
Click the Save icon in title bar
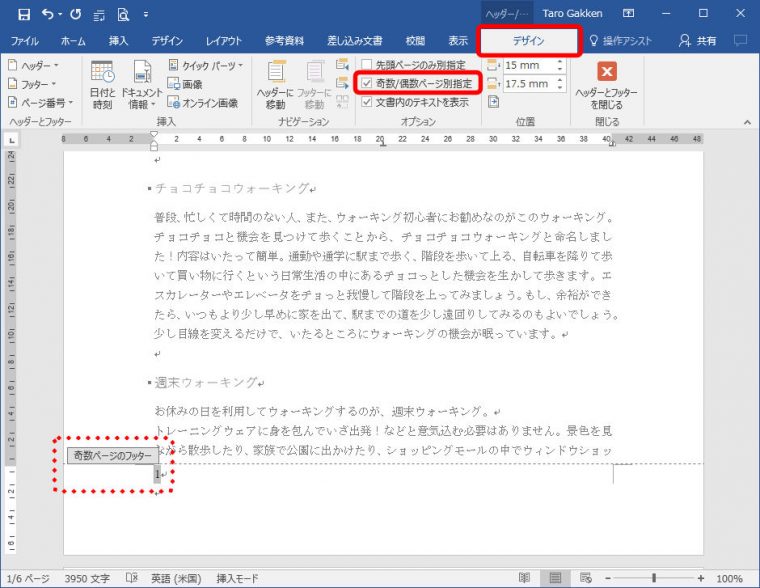pos(24,15)
